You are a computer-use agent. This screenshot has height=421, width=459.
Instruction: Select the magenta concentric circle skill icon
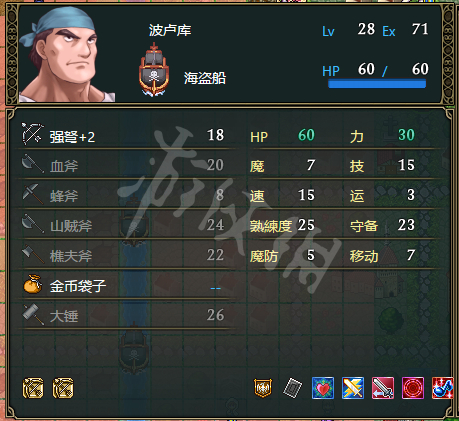(x=413, y=388)
